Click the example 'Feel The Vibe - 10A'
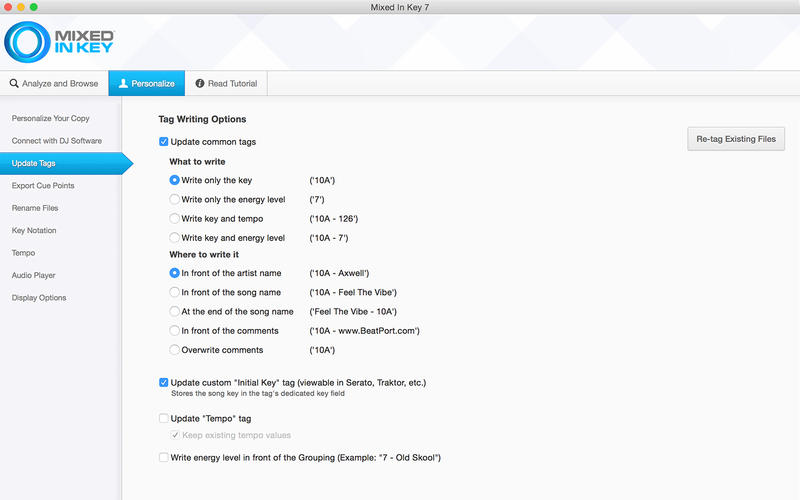The height and width of the screenshot is (500, 800). pyautogui.click(x=353, y=312)
